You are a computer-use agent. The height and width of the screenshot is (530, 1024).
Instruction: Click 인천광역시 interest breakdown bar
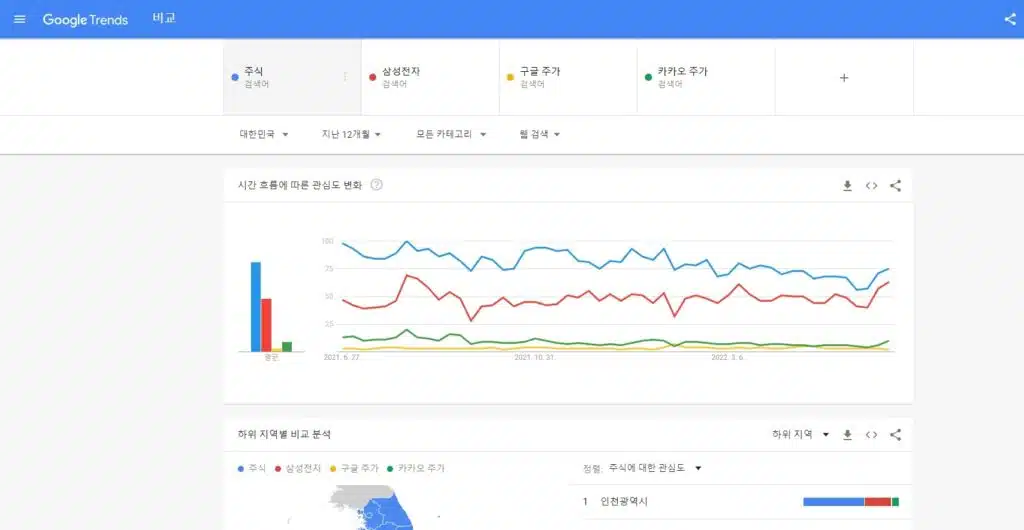pos(851,502)
